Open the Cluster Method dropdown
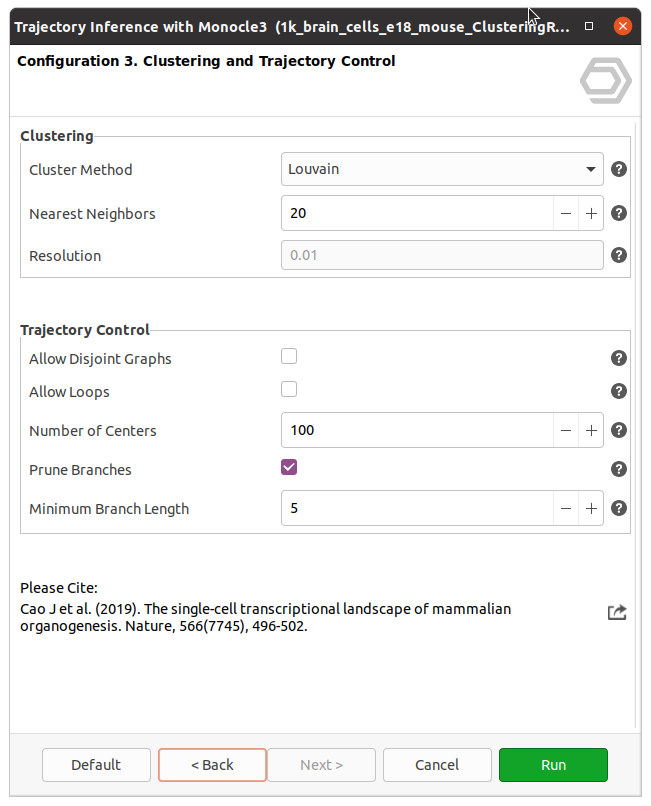This screenshot has height=806, width=651. pos(442,169)
